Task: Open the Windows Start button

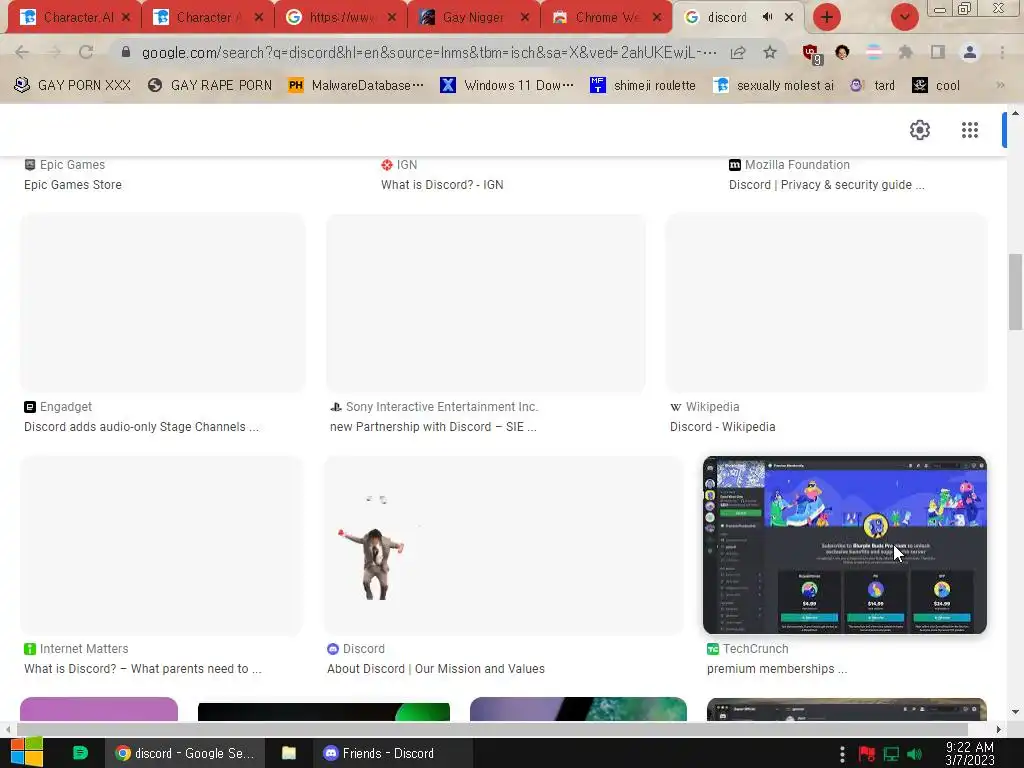Action: pyautogui.click(x=27, y=753)
